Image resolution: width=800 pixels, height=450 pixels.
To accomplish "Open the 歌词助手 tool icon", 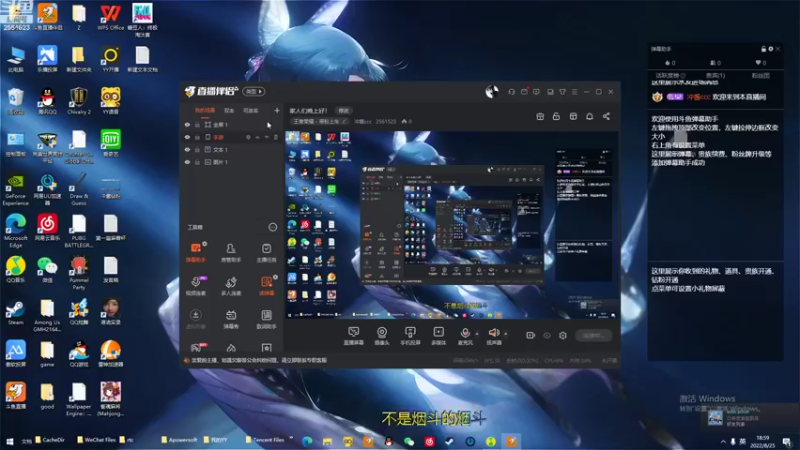I will tap(266, 319).
